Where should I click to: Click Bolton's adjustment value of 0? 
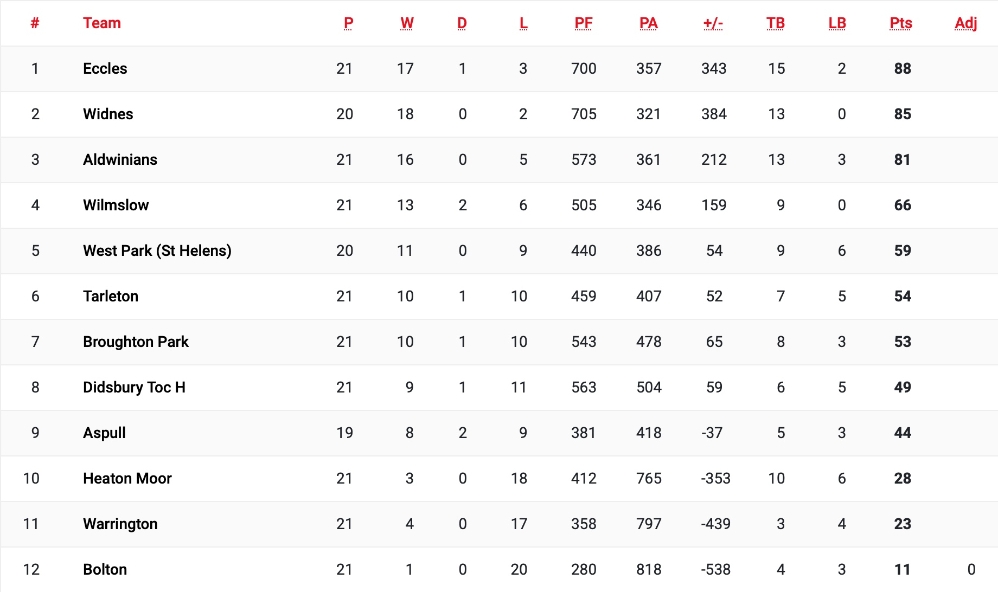(x=971, y=570)
